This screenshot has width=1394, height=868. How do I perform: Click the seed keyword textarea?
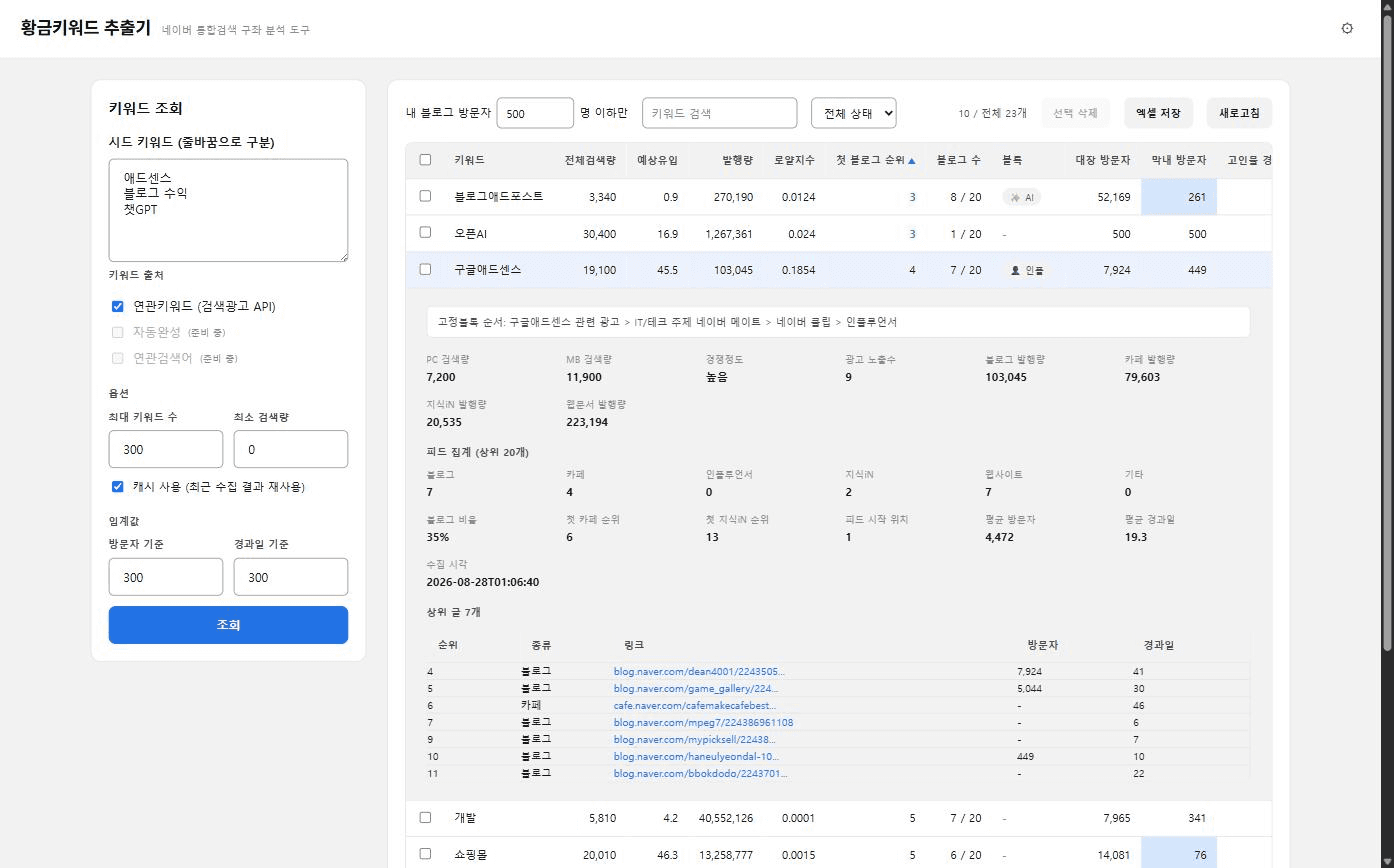tap(228, 210)
